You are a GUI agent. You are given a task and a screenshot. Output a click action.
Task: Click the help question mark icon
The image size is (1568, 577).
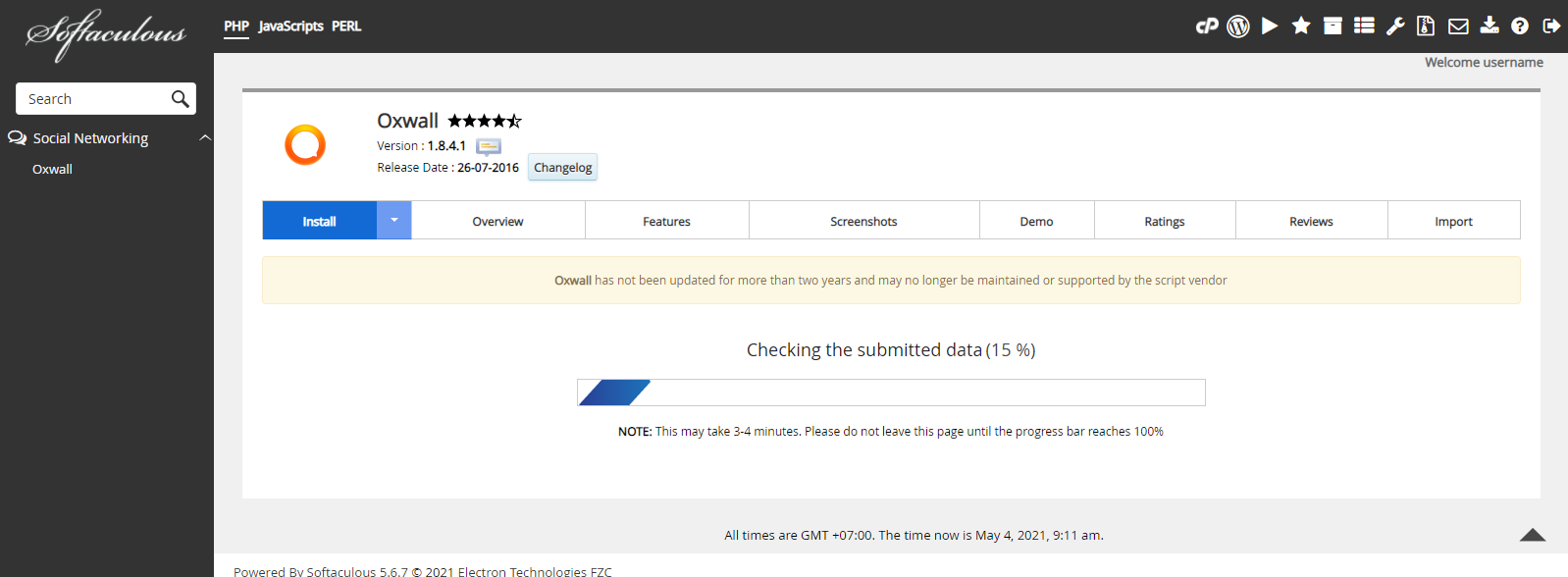tap(1520, 26)
